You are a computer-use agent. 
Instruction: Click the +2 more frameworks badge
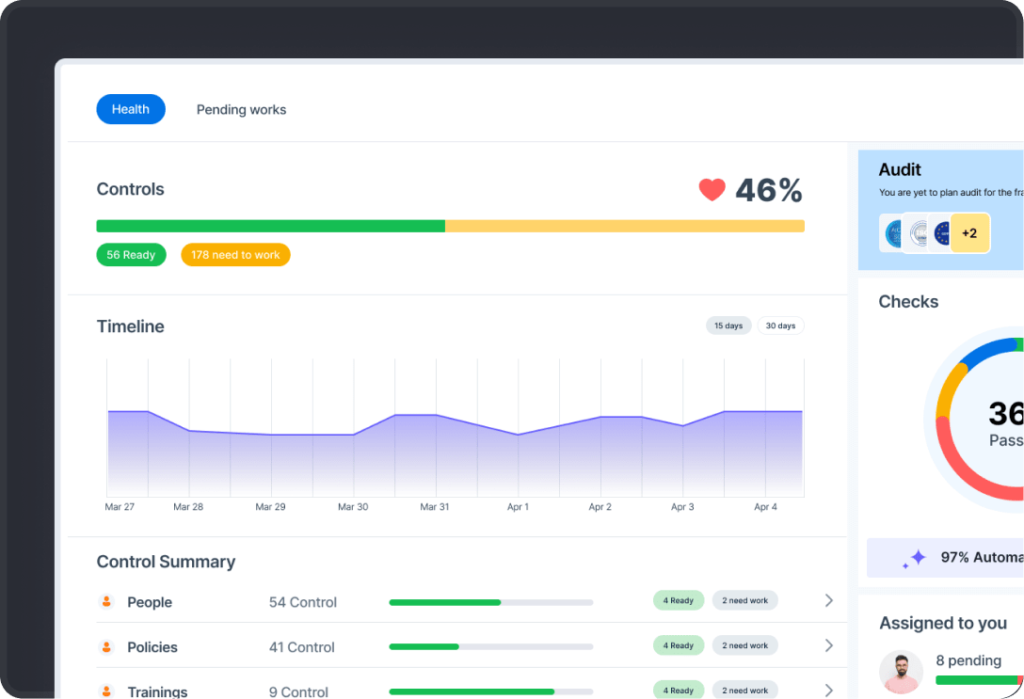[x=969, y=233]
